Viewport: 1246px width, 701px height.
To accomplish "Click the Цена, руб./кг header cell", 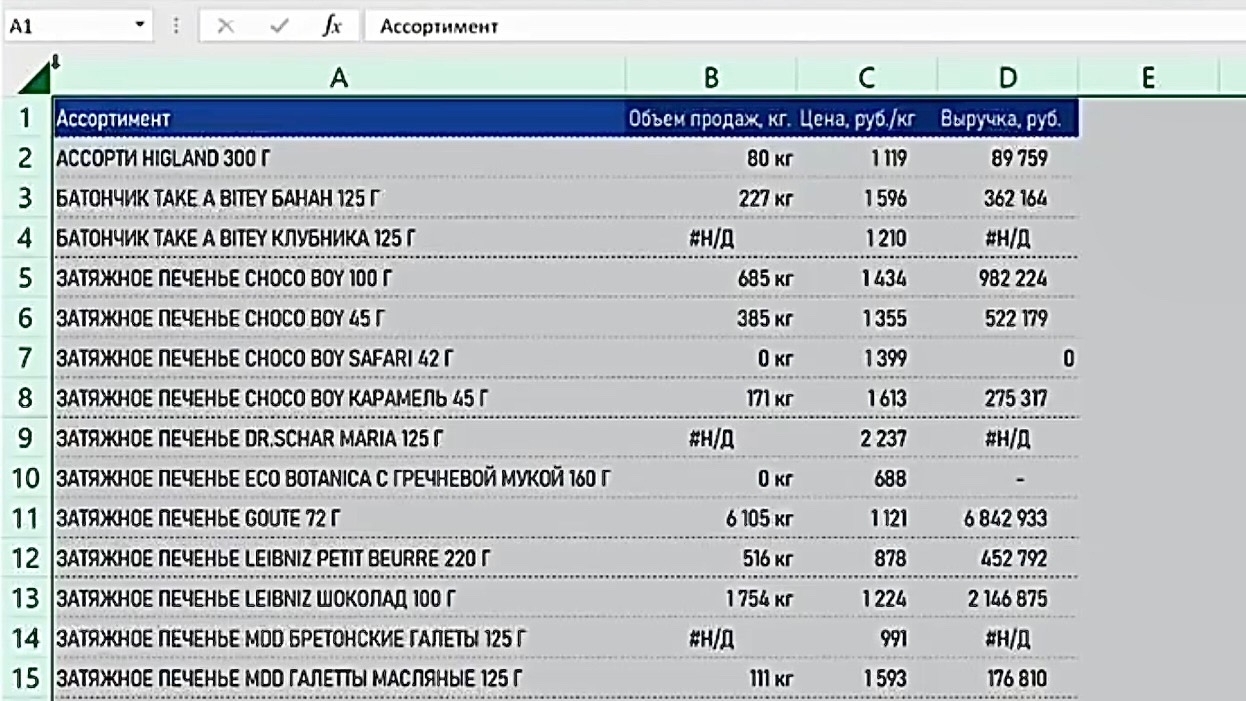I will [867, 119].
